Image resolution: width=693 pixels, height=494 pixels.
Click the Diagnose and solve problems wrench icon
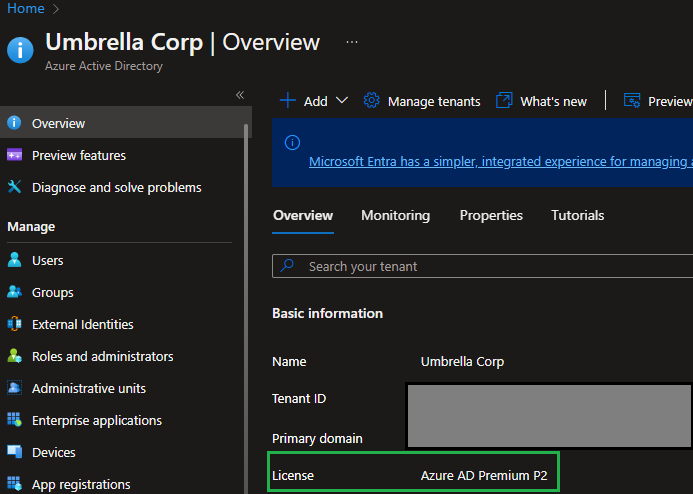[x=14, y=186]
